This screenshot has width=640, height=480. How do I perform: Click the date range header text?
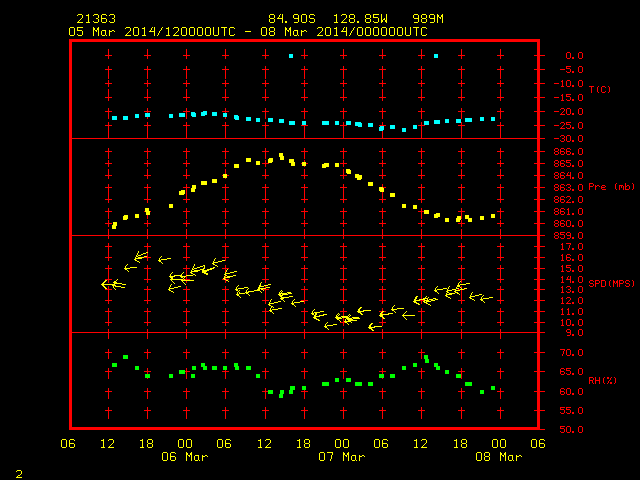coord(248,32)
